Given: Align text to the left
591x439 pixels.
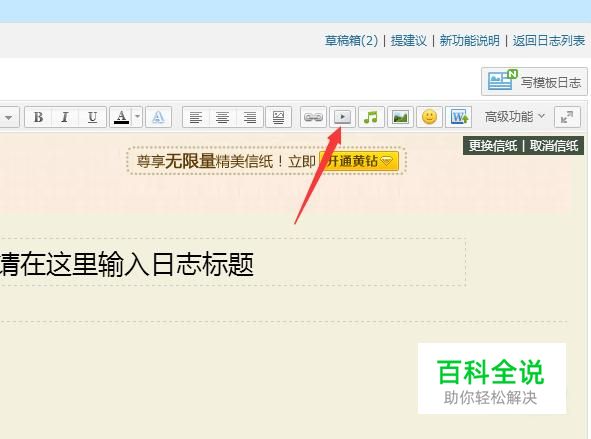Looking at the screenshot, I should coord(196,117).
